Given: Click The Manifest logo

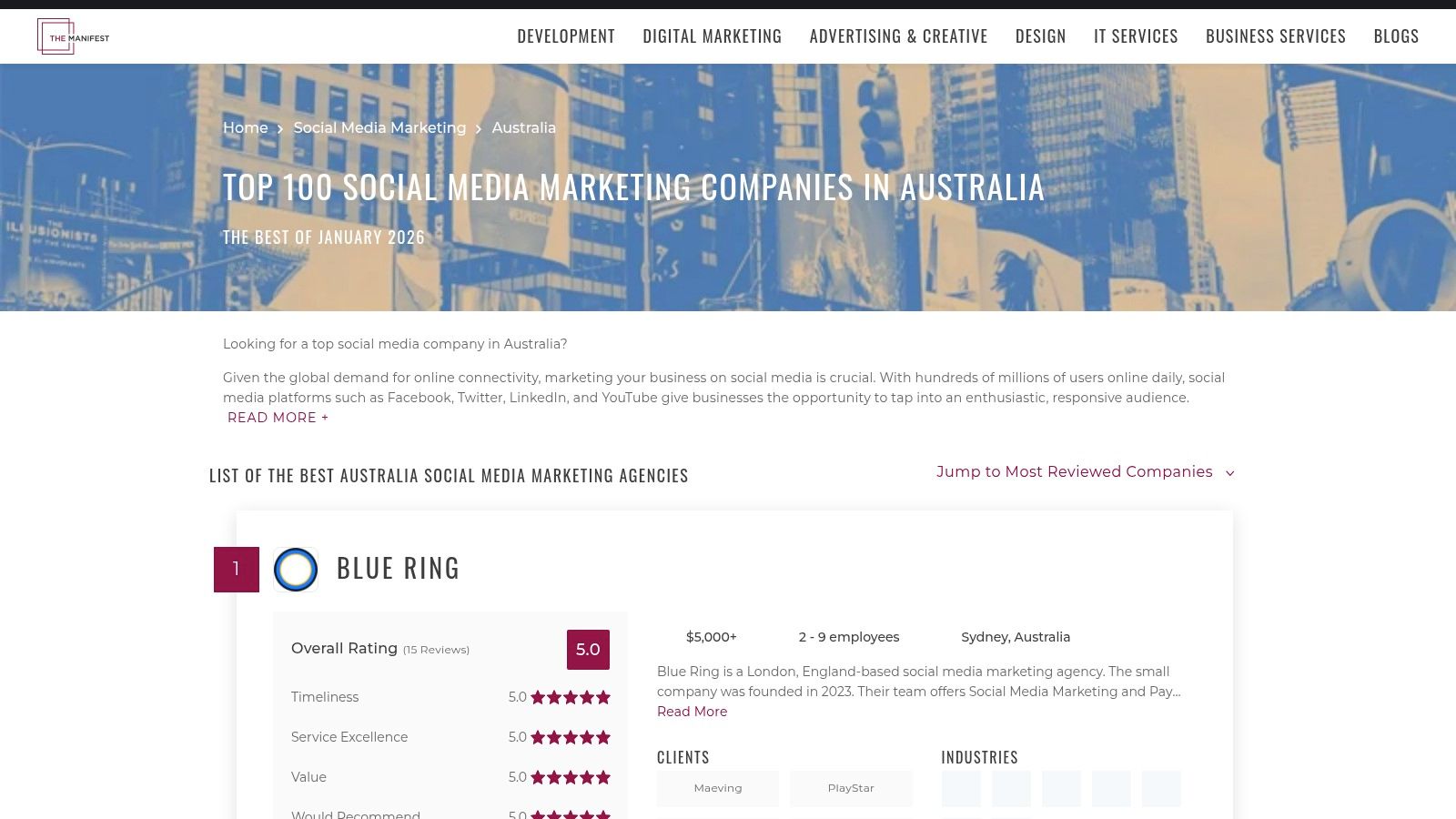Looking at the screenshot, I should click(73, 36).
